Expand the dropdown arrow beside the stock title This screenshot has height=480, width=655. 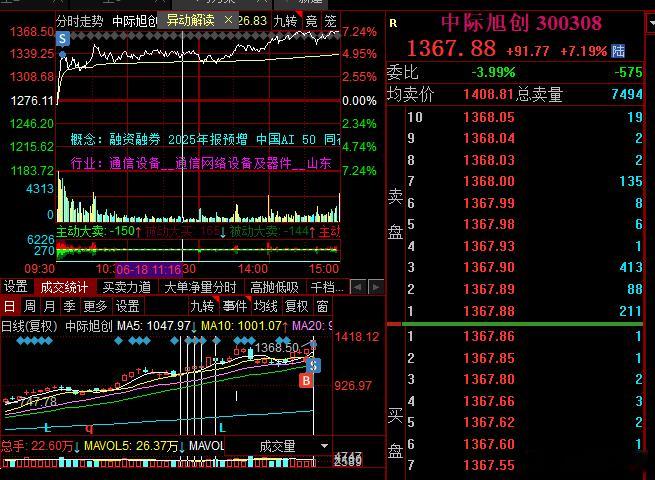[651, 23]
